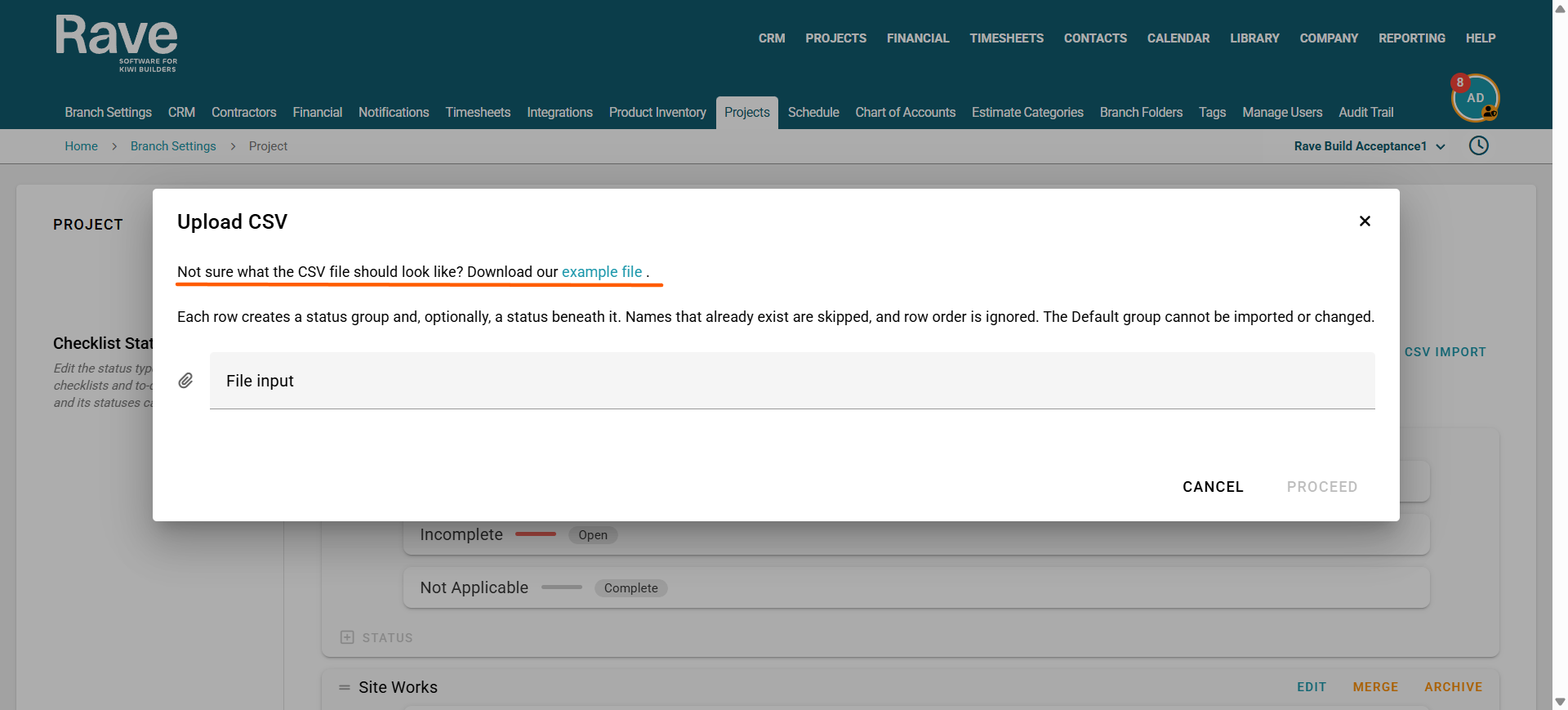This screenshot has width=1568, height=710.
Task: Grab the Site Works drag handle
Action: (x=345, y=687)
